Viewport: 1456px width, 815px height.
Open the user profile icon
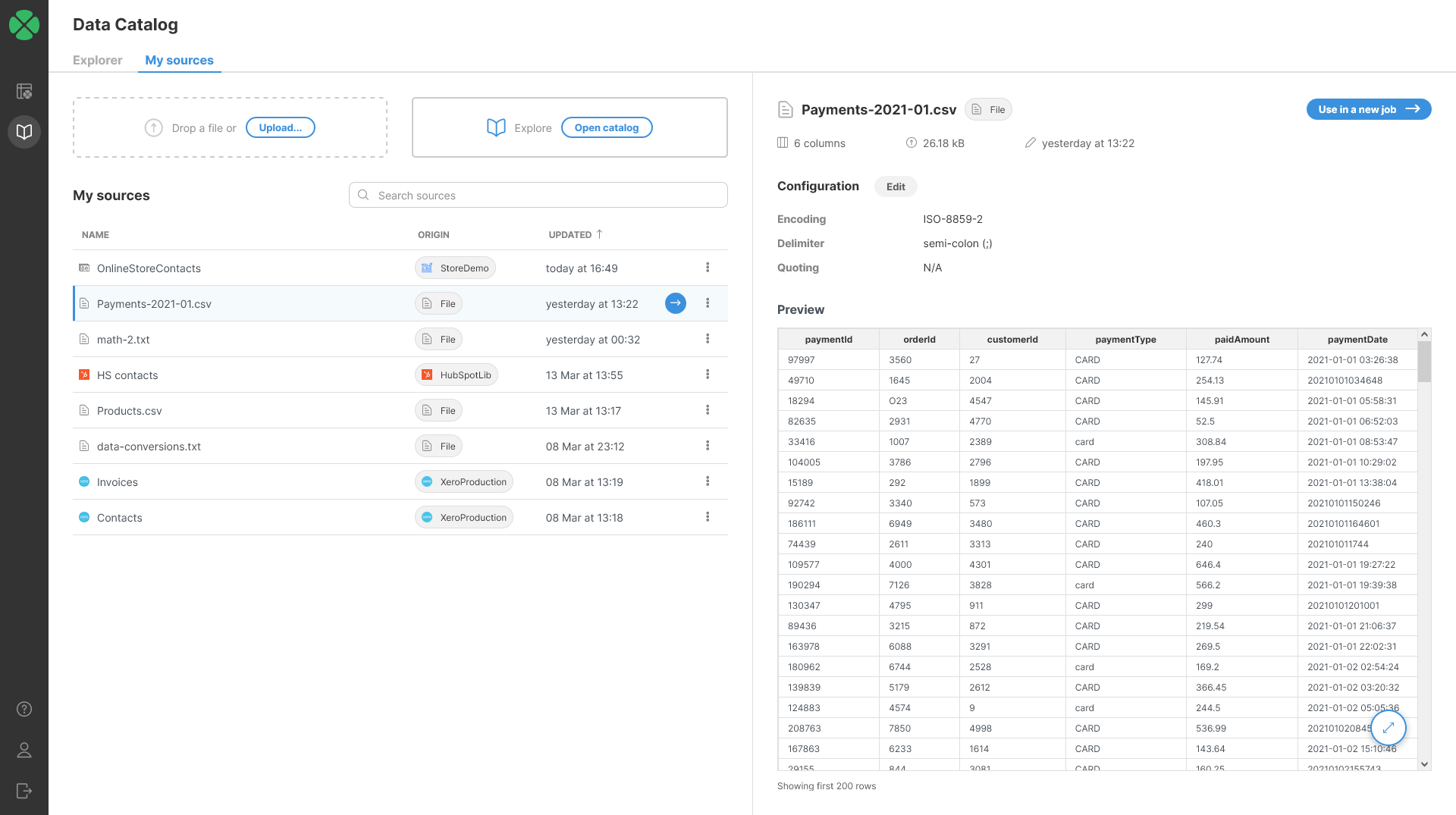[x=24, y=750]
